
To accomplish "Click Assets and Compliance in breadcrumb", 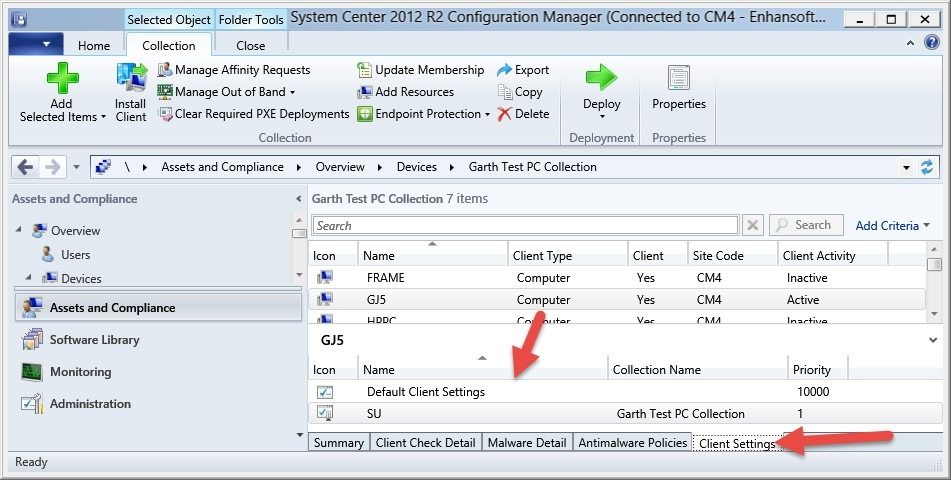I will point(223,167).
